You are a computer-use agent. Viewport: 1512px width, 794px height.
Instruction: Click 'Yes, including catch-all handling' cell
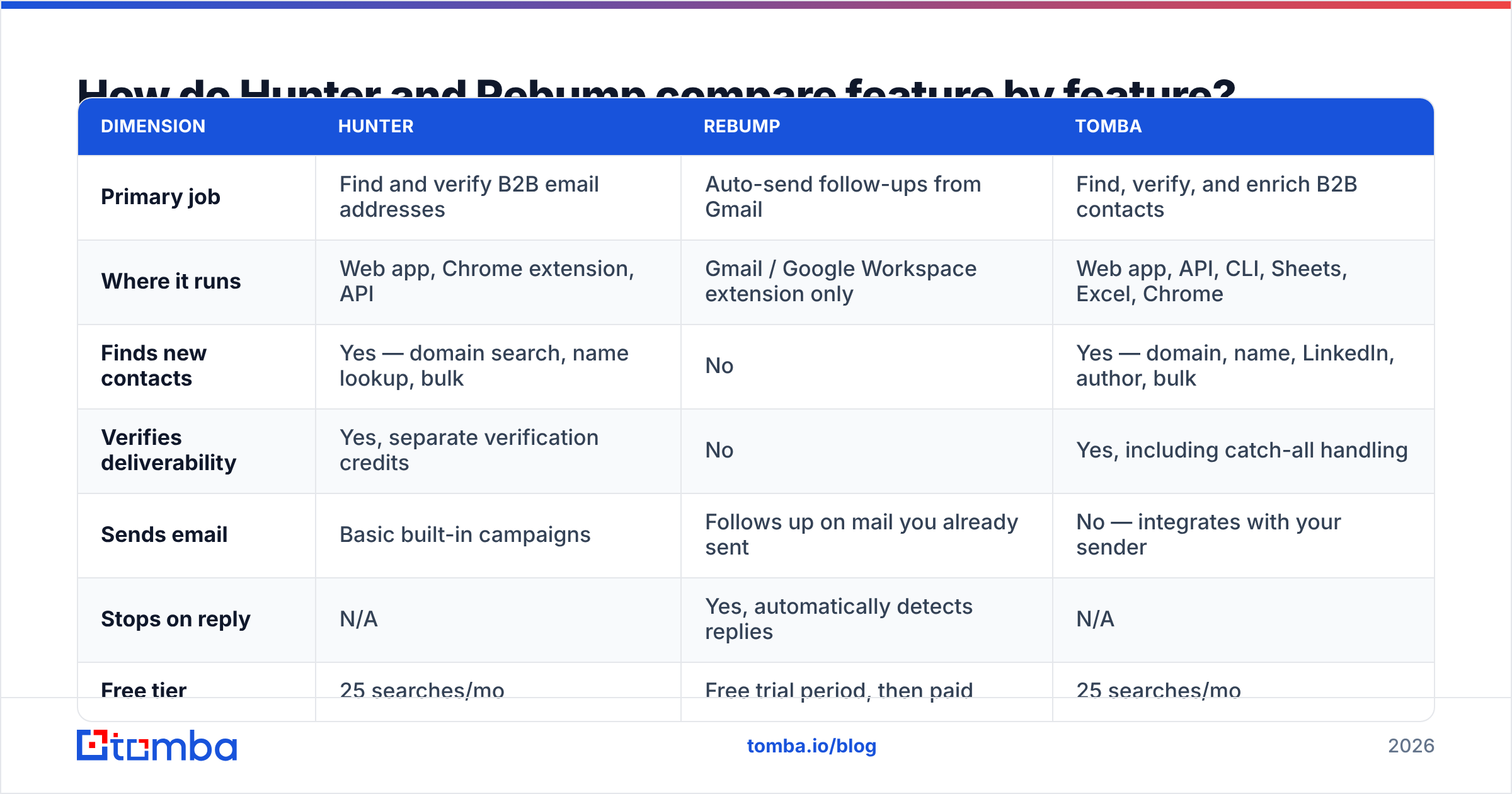coord(1242,451)
